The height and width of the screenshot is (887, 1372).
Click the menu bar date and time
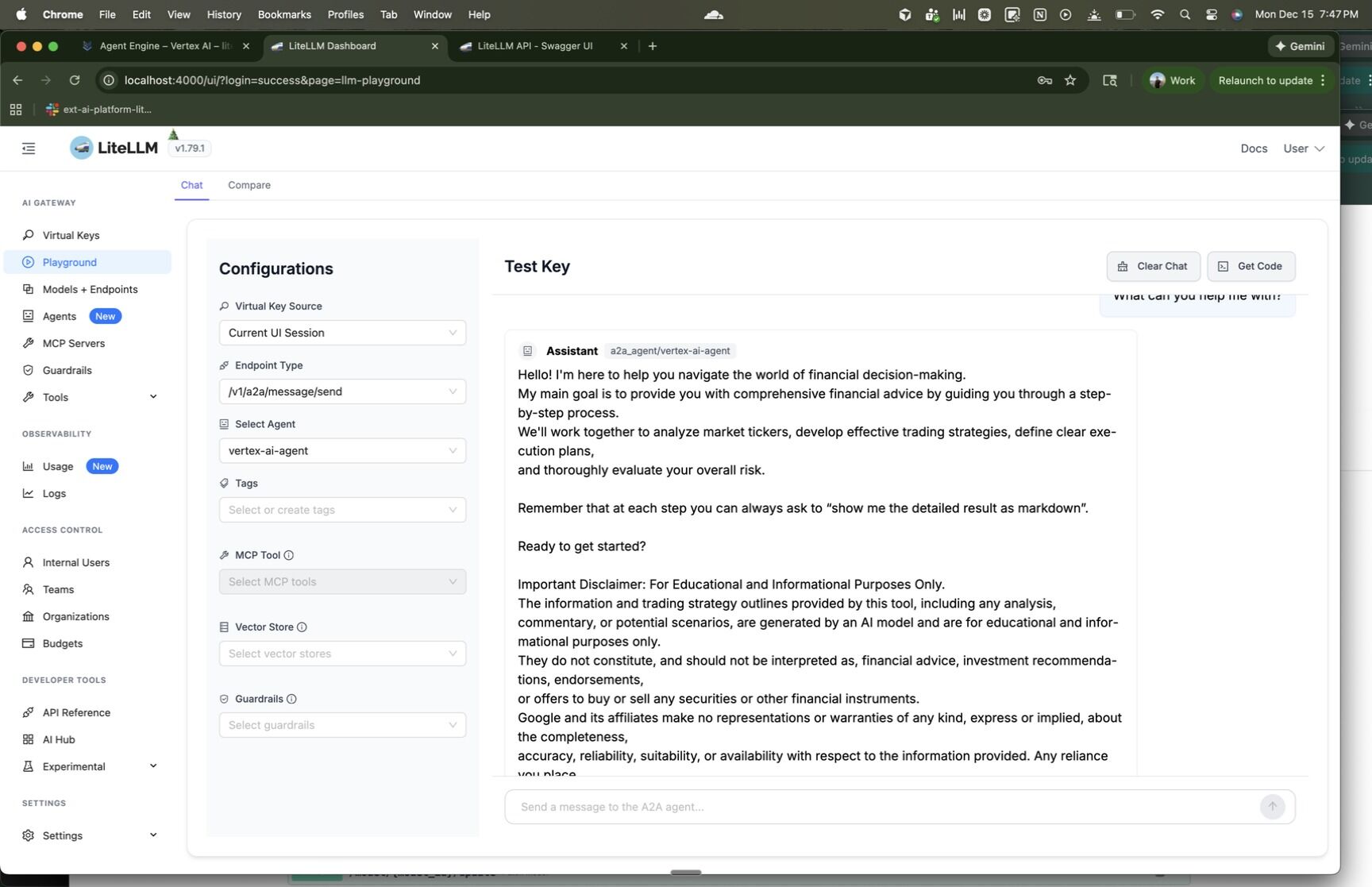(1306, 14)
